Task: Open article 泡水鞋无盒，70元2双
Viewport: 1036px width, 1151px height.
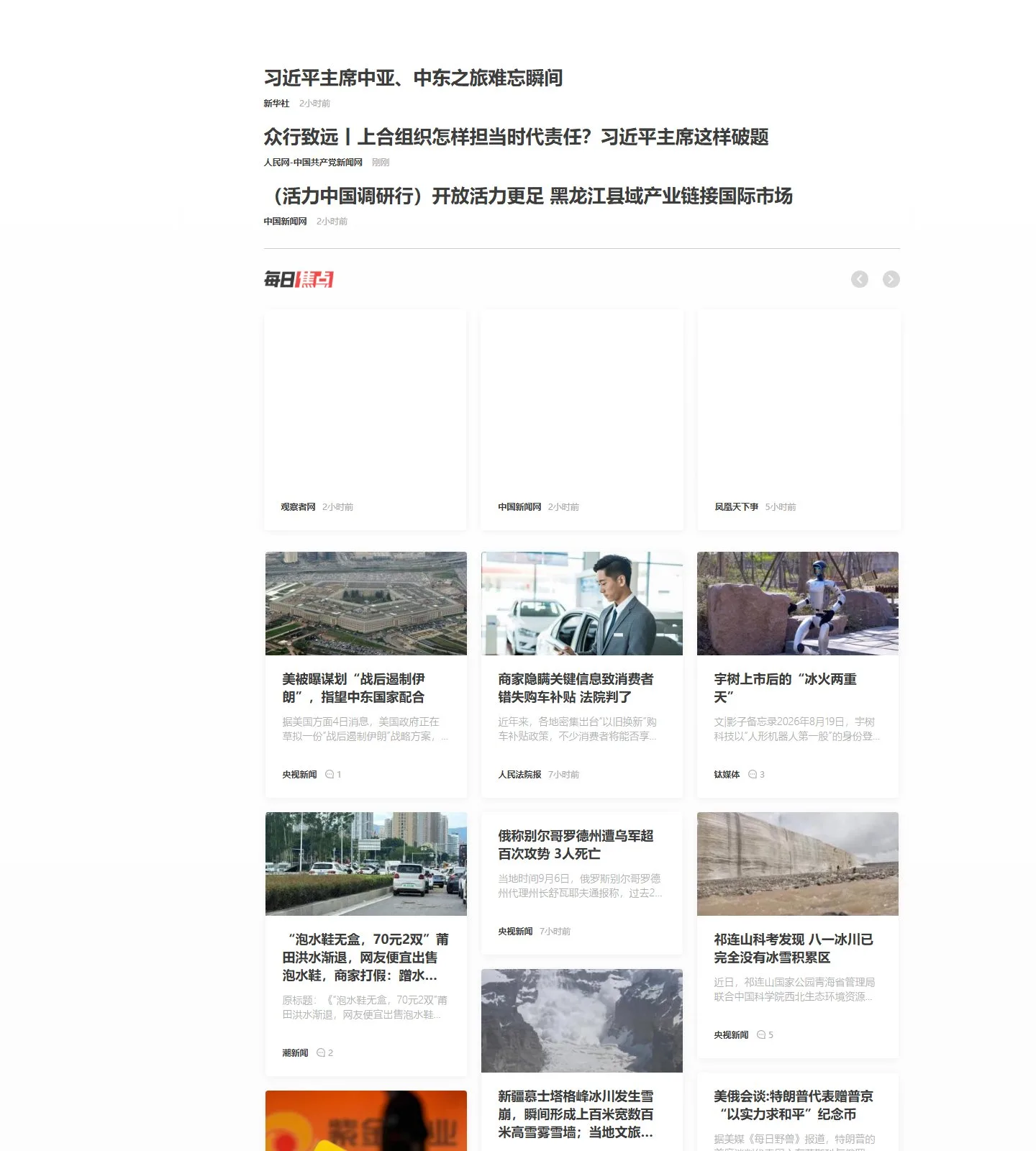Action: (365, 957)
